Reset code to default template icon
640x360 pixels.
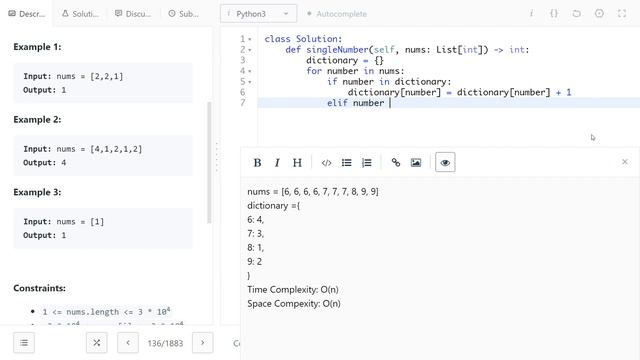click(576, 13)
